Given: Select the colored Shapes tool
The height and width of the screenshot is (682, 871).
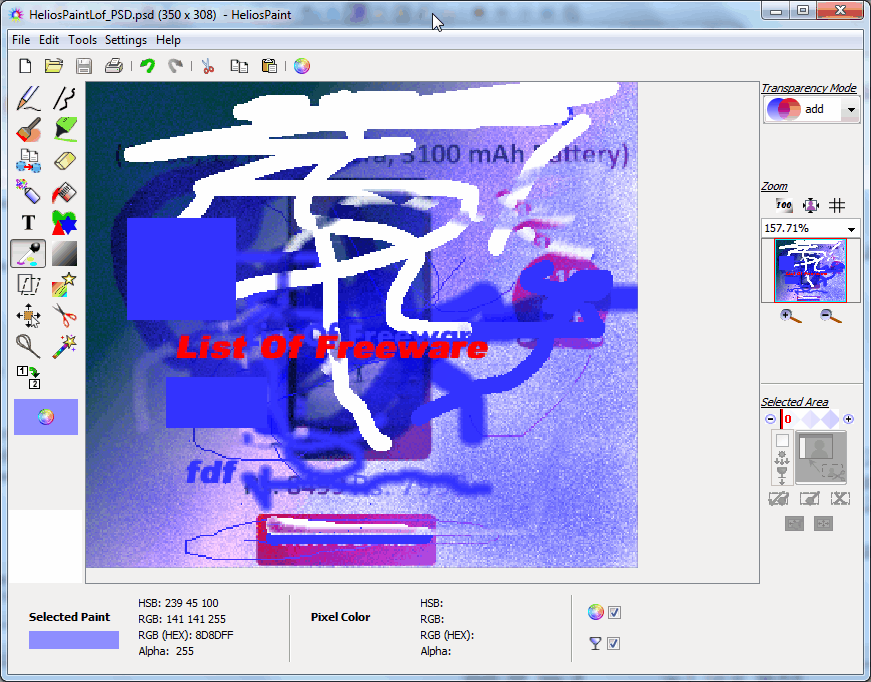Looking at the screenshot, I should click(x=64, y=223).
